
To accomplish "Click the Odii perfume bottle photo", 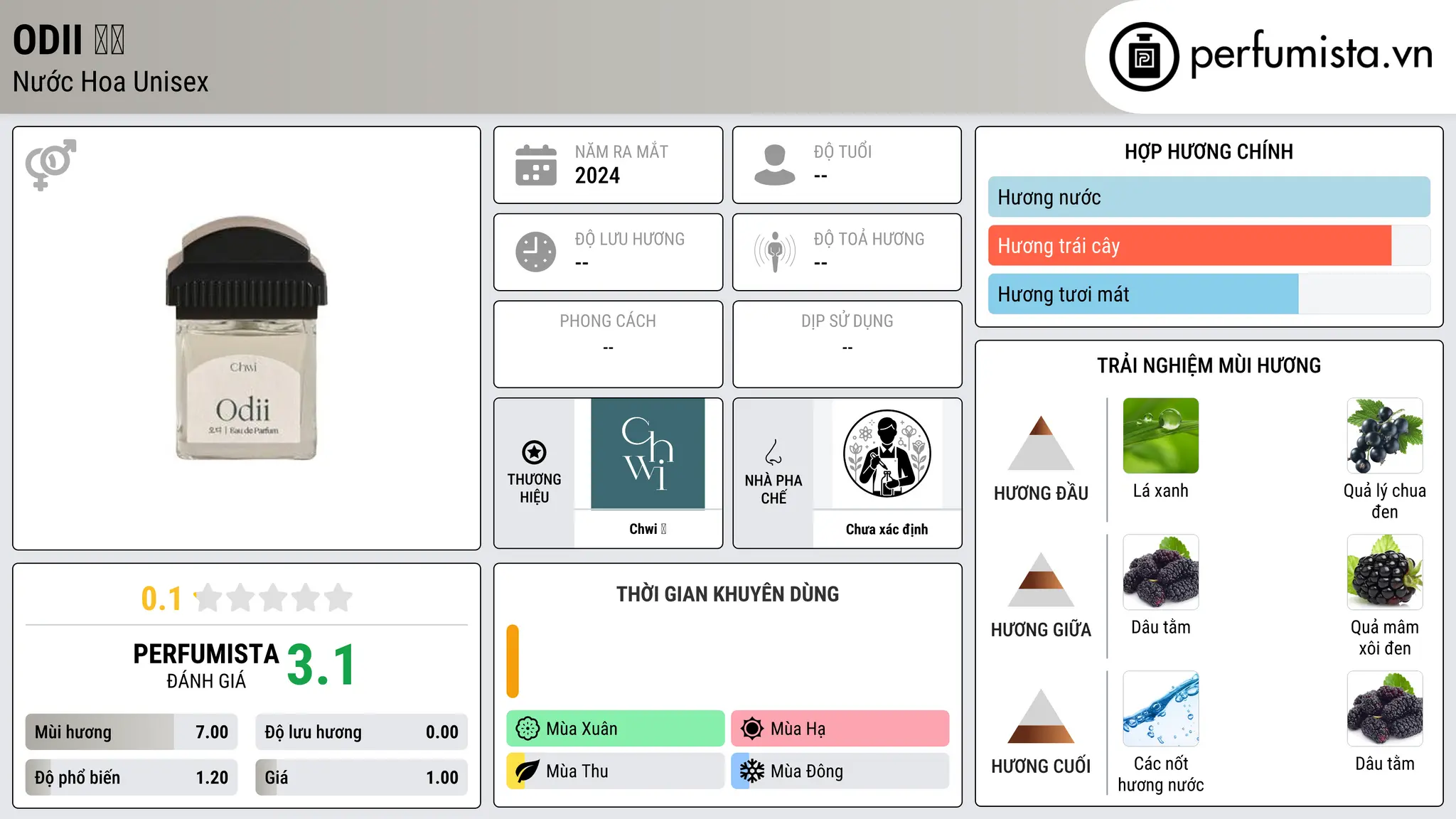I will pos(246,338).
